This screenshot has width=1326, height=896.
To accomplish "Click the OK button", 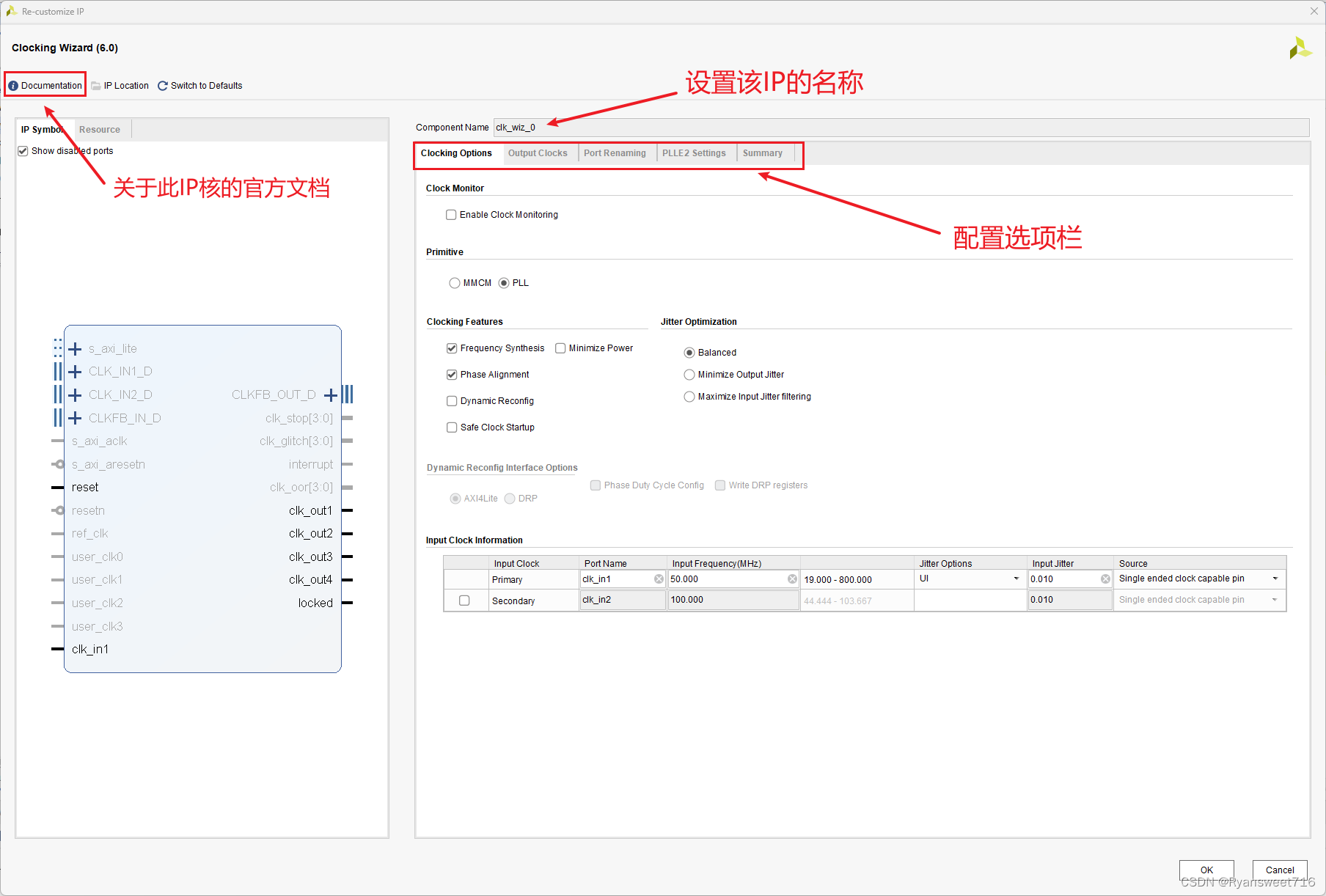I will pyautogui.click(x=1206, y=870).
